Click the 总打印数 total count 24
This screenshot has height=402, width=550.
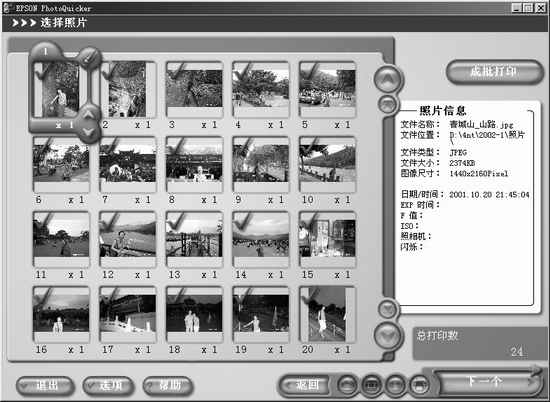click(x=516, y=351)
